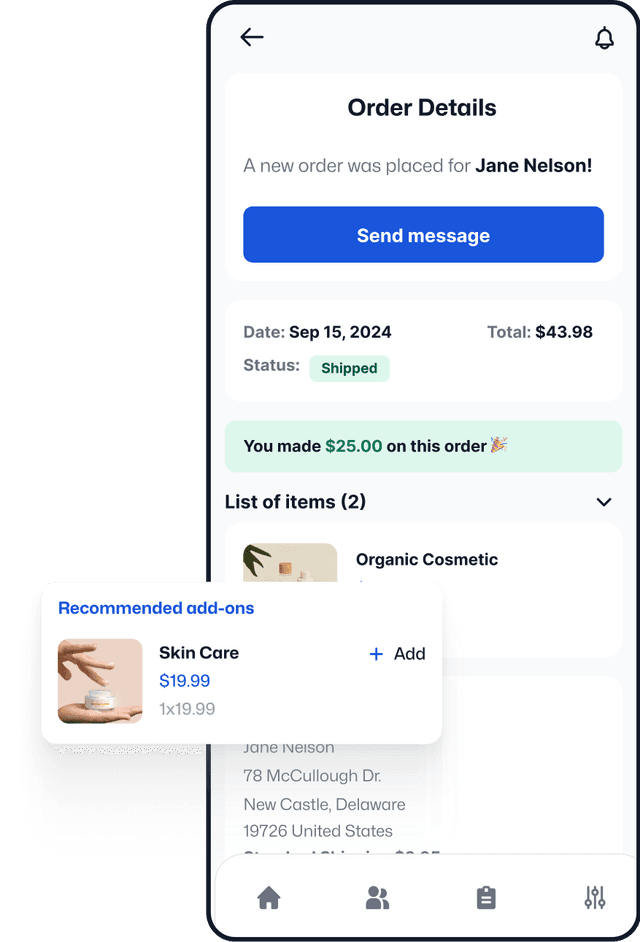
Task: Click the plus icon beside Add
Action: pos(377,654)
